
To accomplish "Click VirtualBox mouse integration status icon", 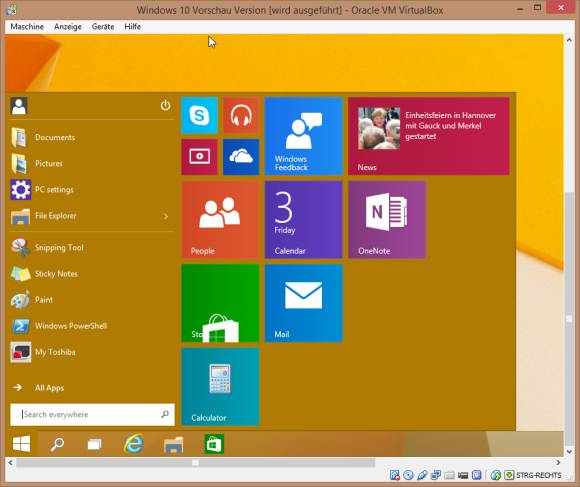I will click(496, 475).
